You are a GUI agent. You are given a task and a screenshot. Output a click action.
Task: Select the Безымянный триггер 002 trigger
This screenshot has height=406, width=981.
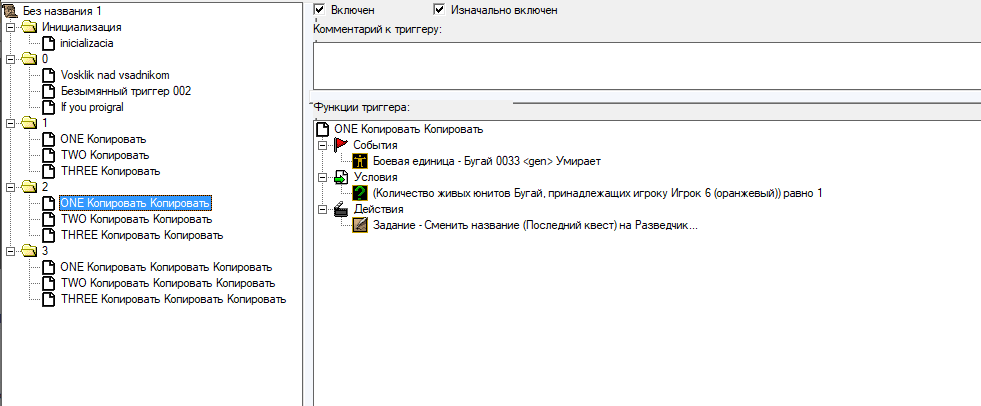[x=125, y=91]
